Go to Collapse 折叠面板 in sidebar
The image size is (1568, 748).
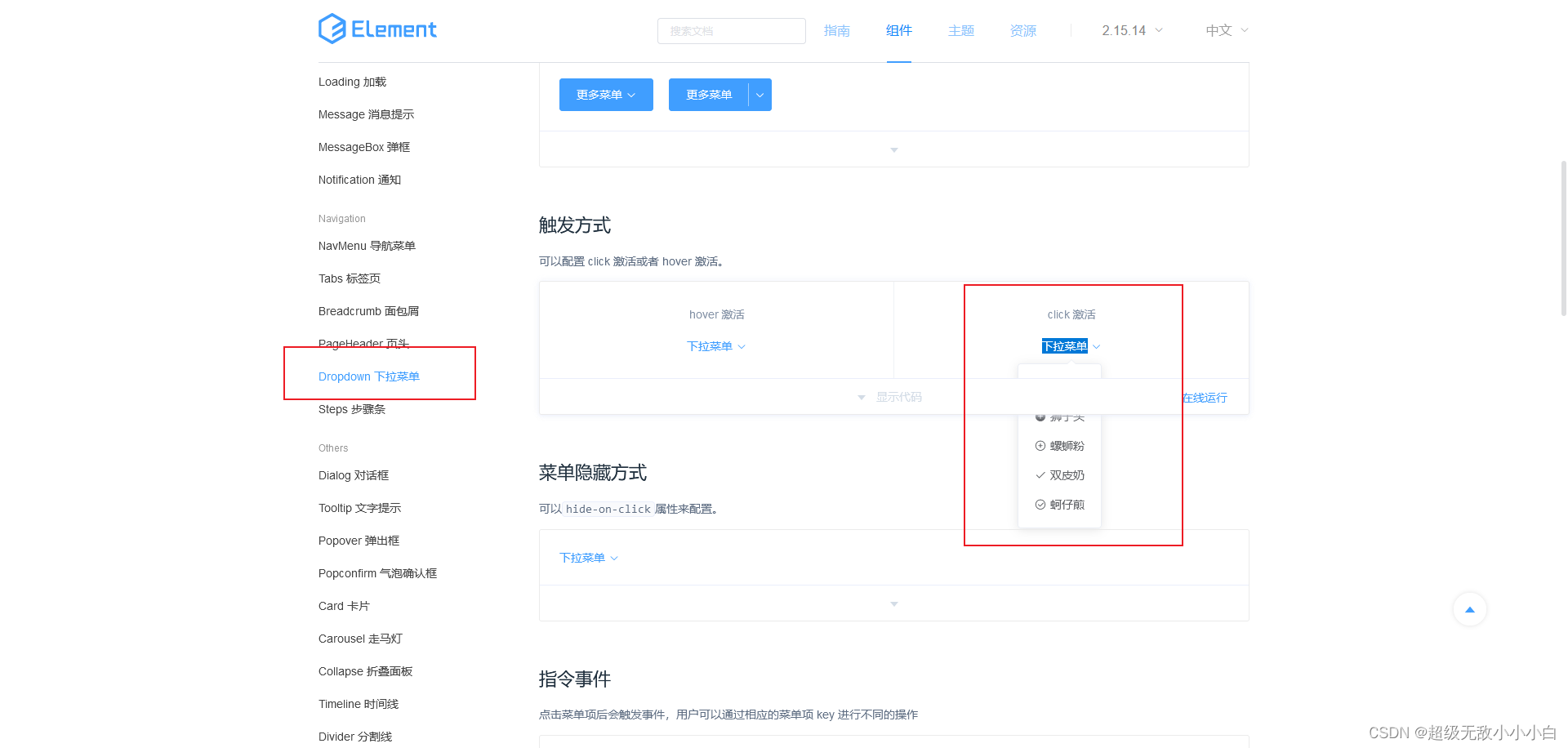(365, 671)
